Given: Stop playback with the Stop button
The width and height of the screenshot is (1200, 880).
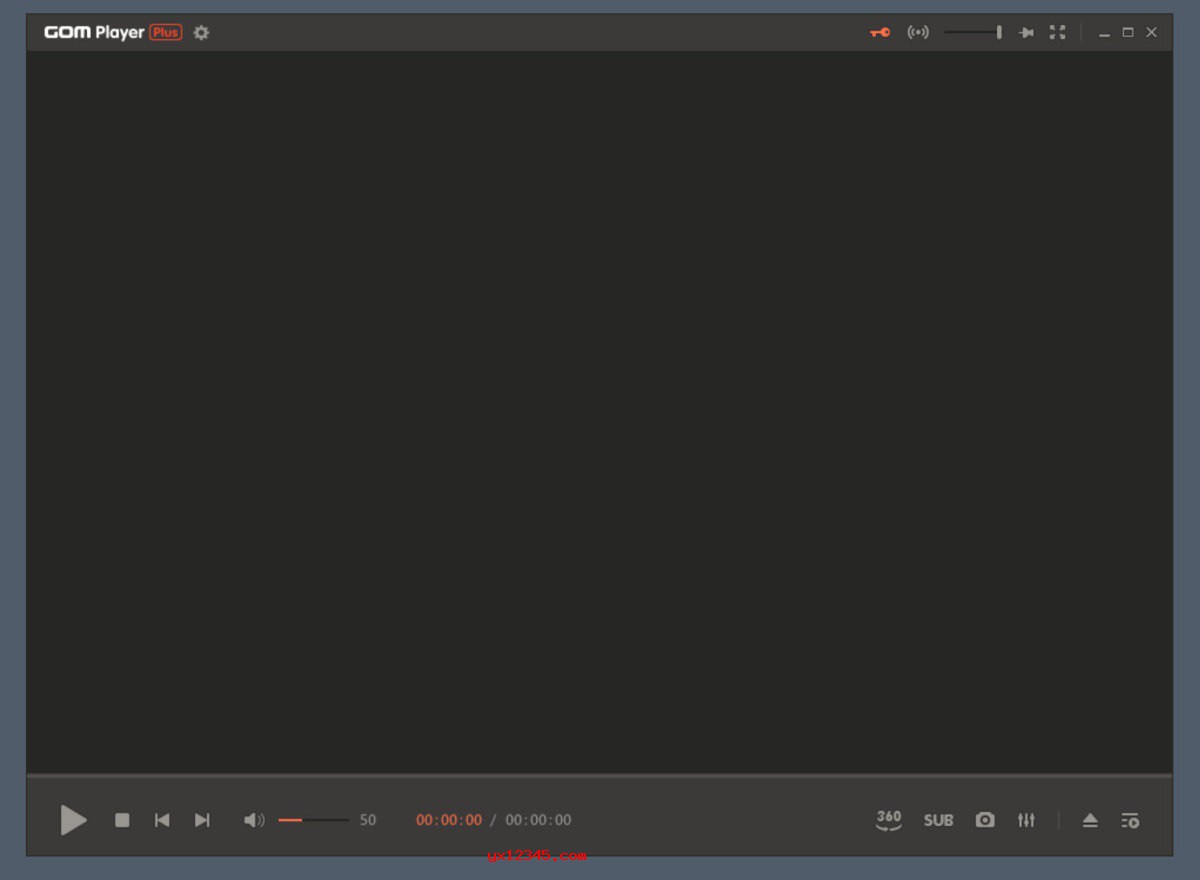Looking at the screenshot, I should click(x=122, y=820).
